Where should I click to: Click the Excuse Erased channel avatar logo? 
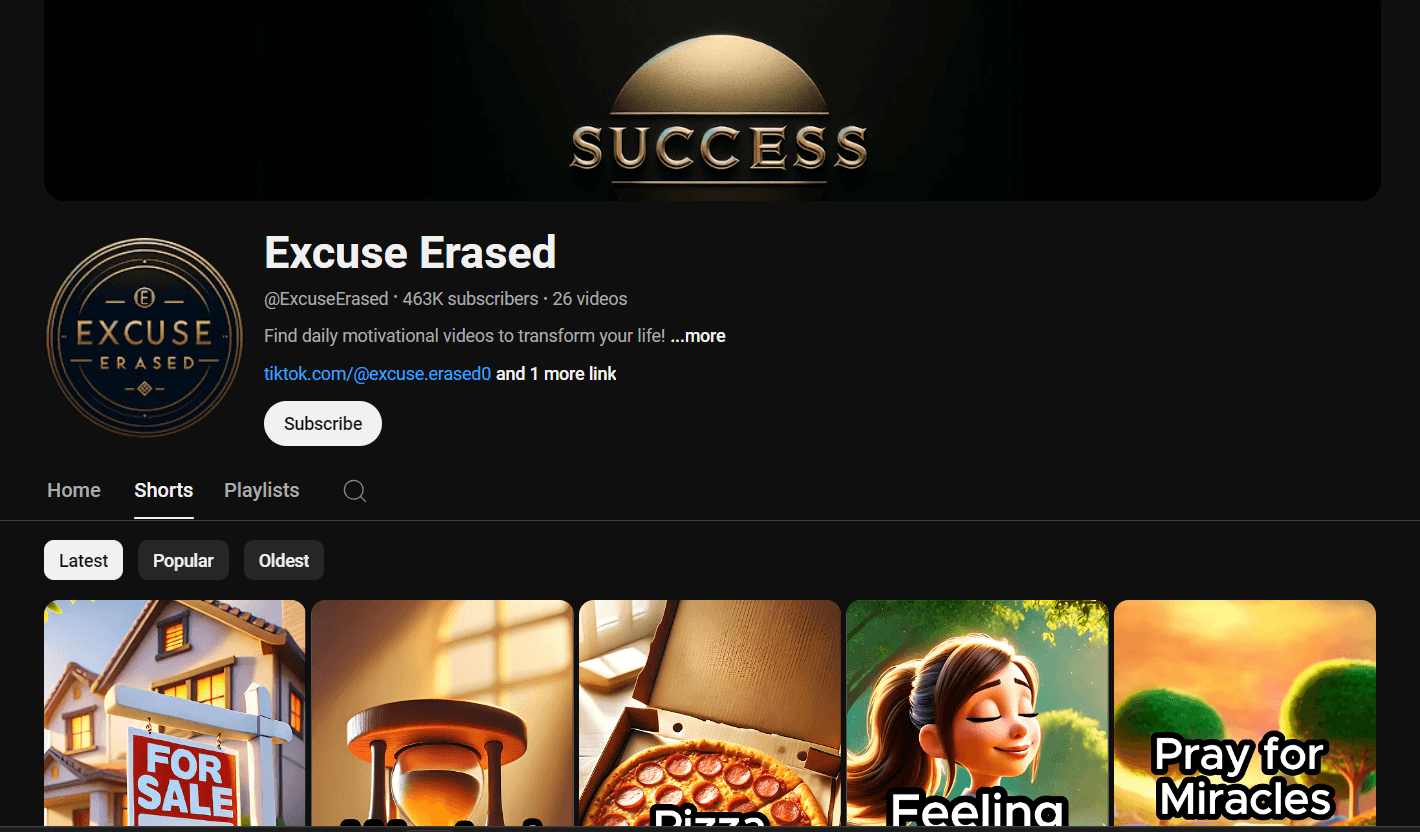(145, 337)
